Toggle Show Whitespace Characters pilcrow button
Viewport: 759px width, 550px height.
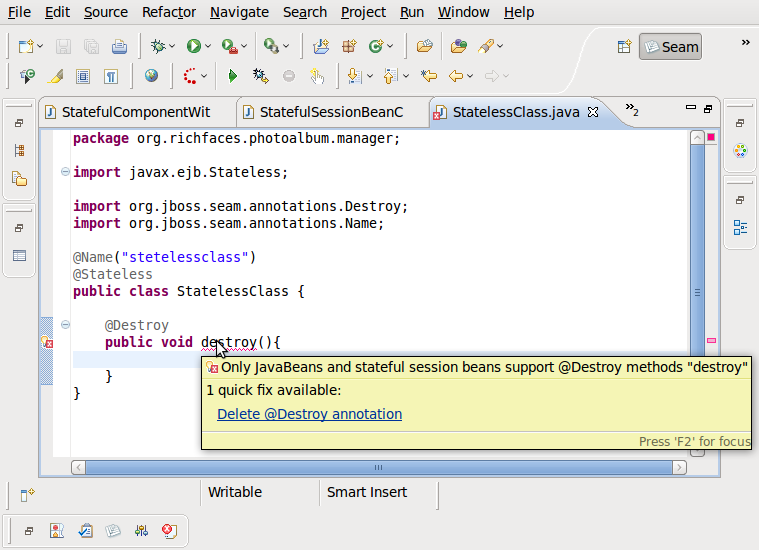pos(111,76)
